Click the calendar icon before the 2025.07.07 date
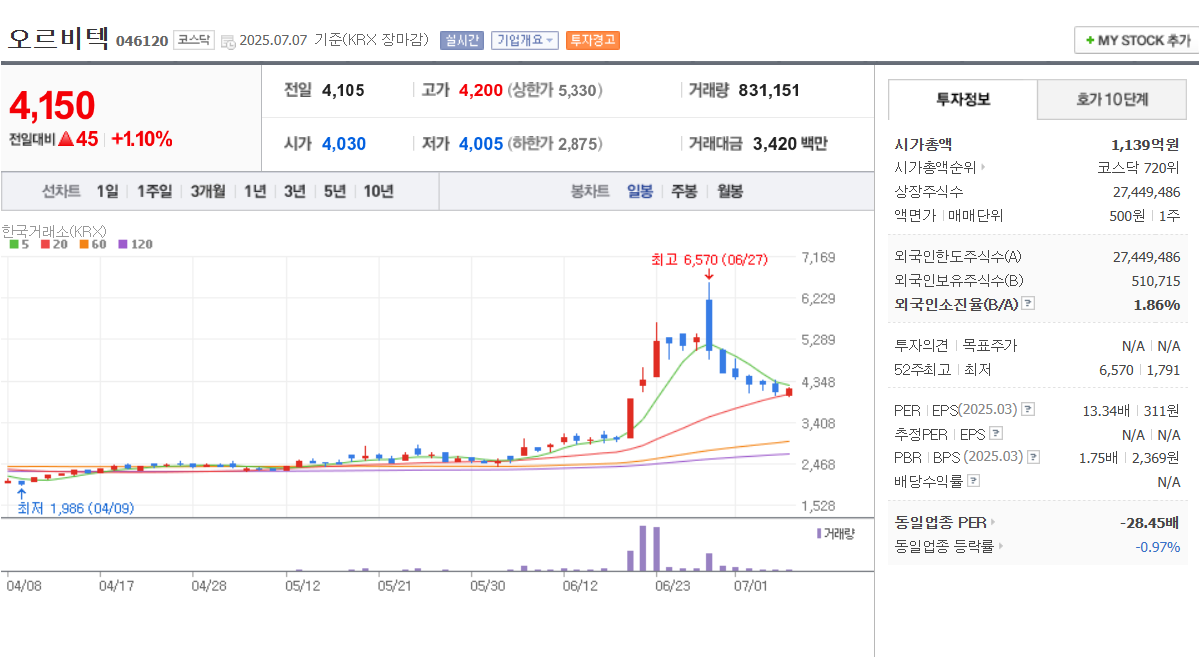The width and height of the screenshot is (1199, 657). pyautogui.click(x=228, y=41)
